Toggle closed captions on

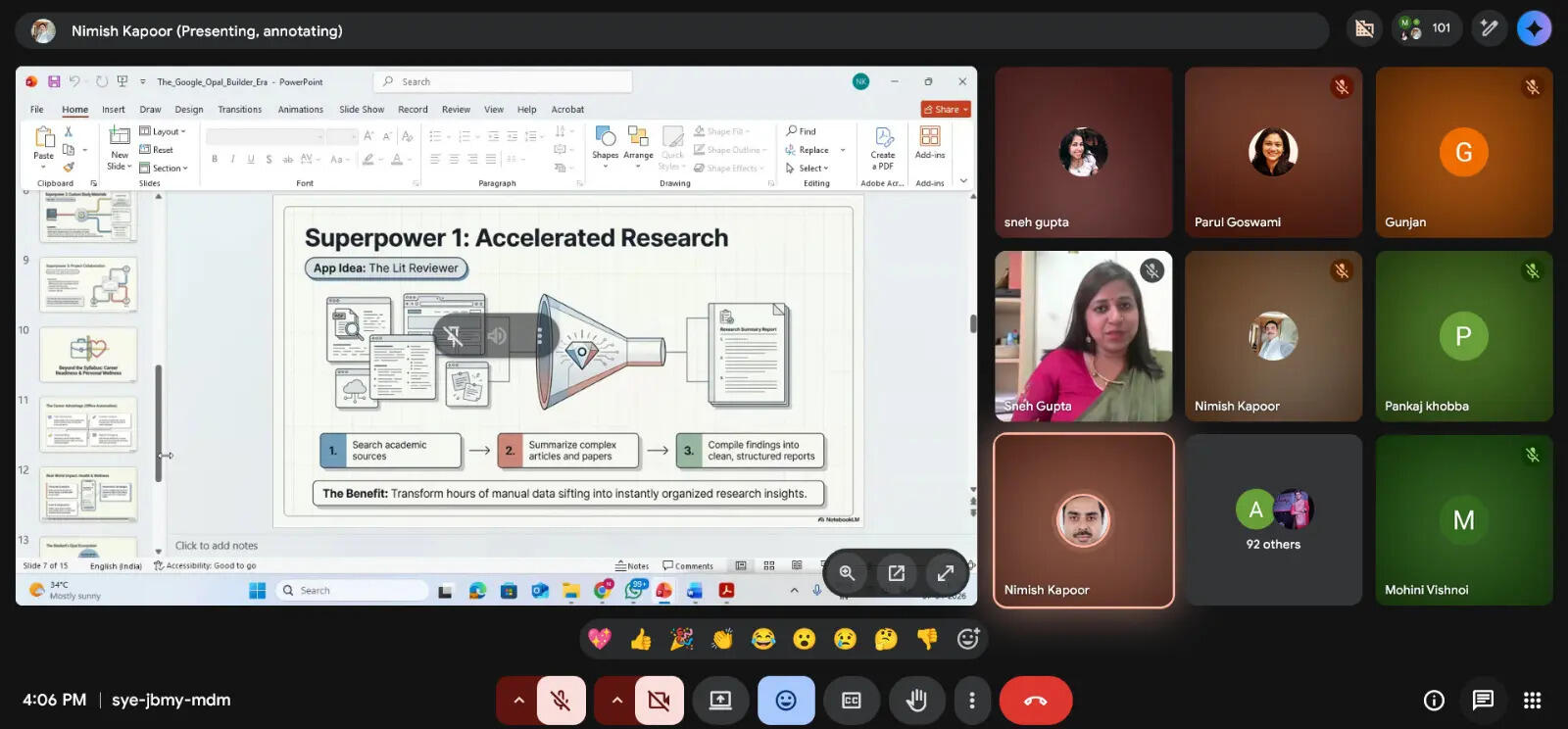851,701
